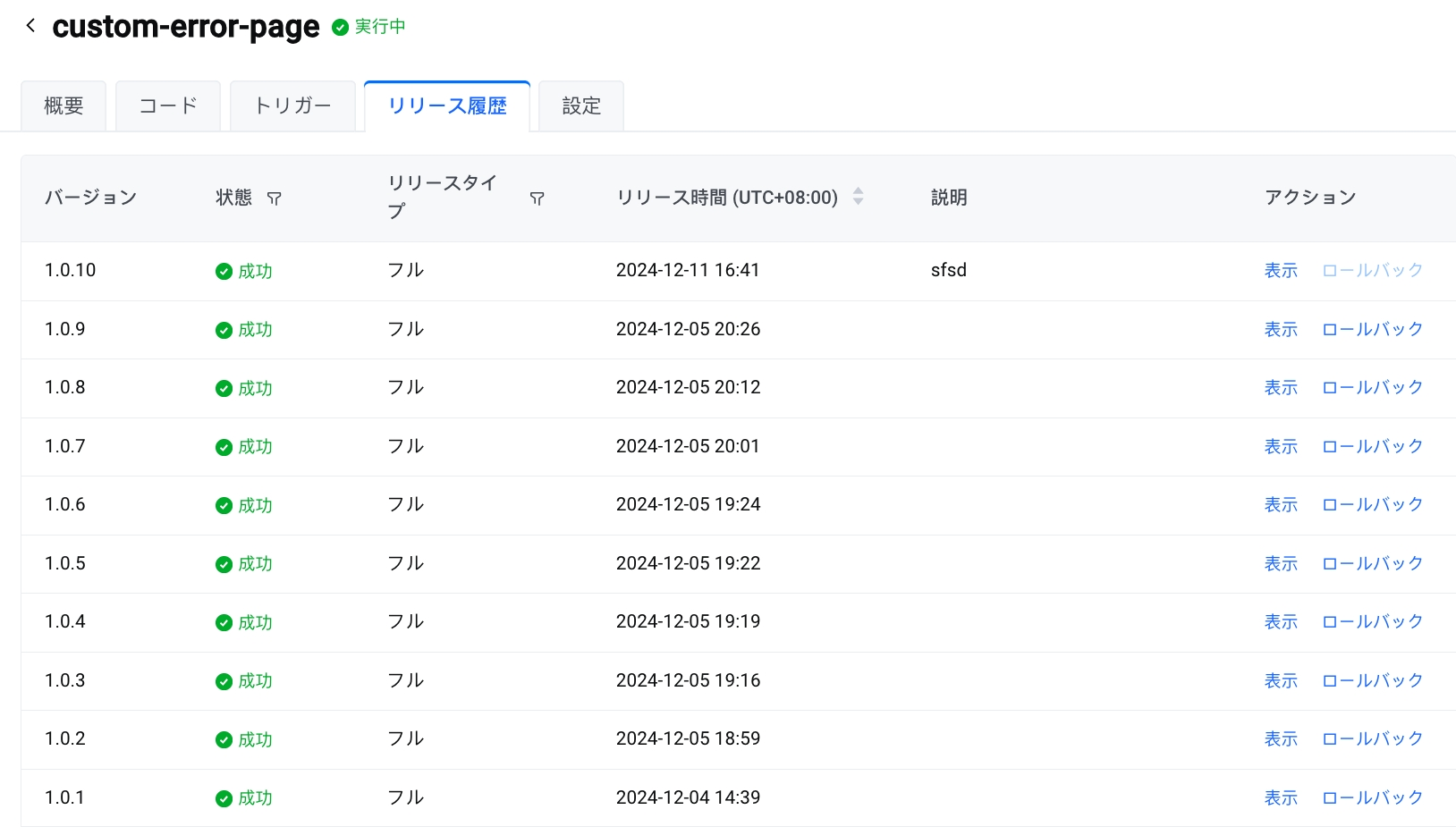1456x835 pixels.
Task: Open the 設定 tab
Action: [x=581, y=106]
